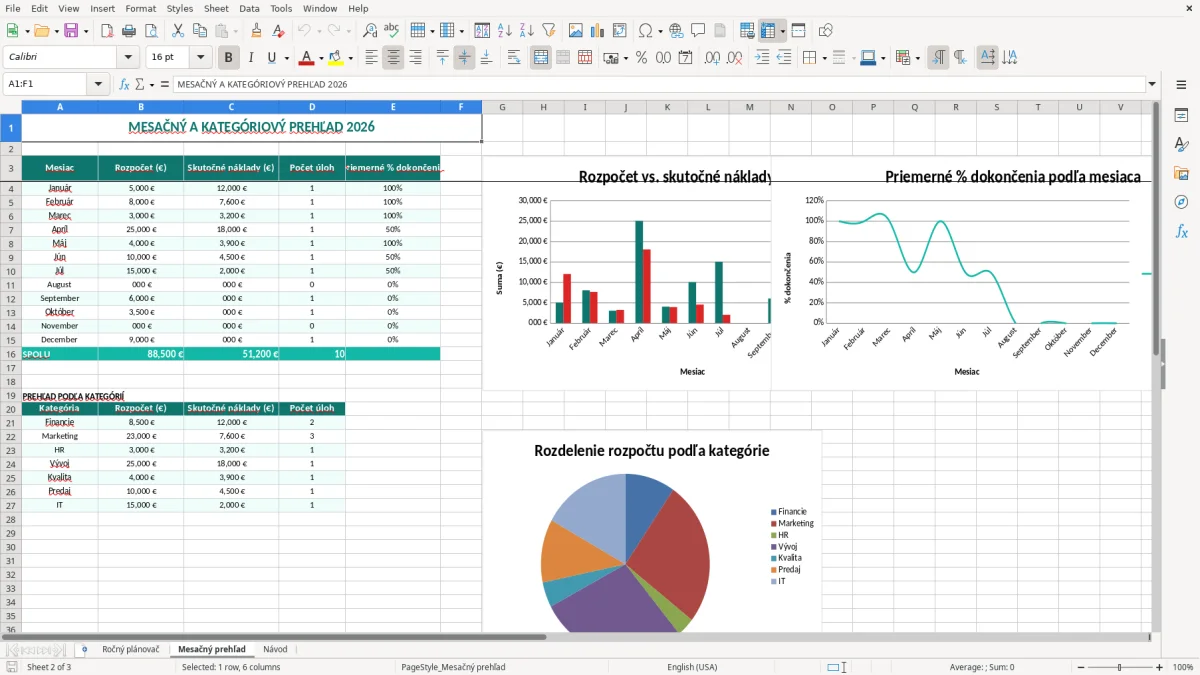Open Print Preview from the toolbar
1200x675 pixels.
[149, 31]
